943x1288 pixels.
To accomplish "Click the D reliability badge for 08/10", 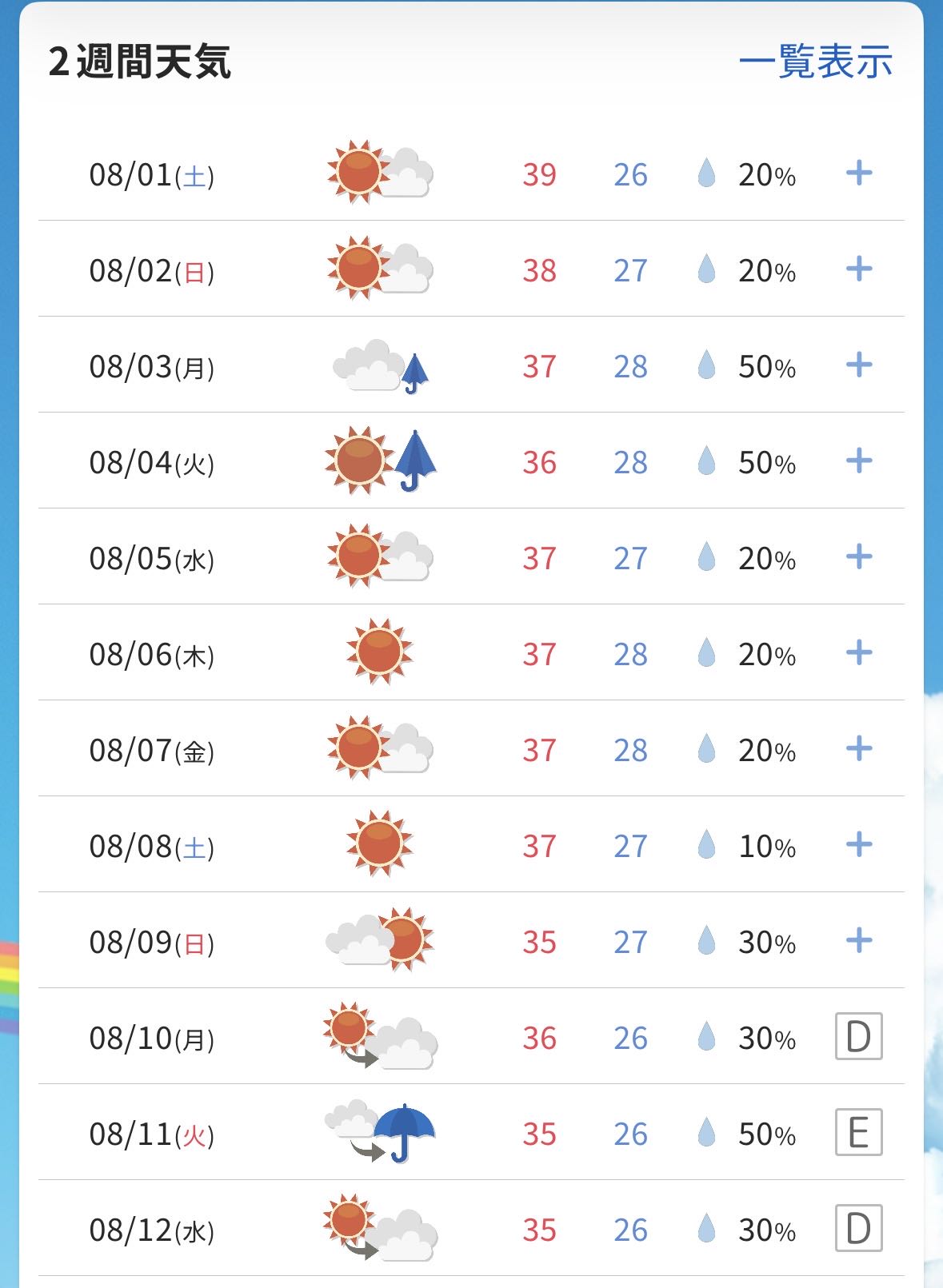I will pos(859,1036).
